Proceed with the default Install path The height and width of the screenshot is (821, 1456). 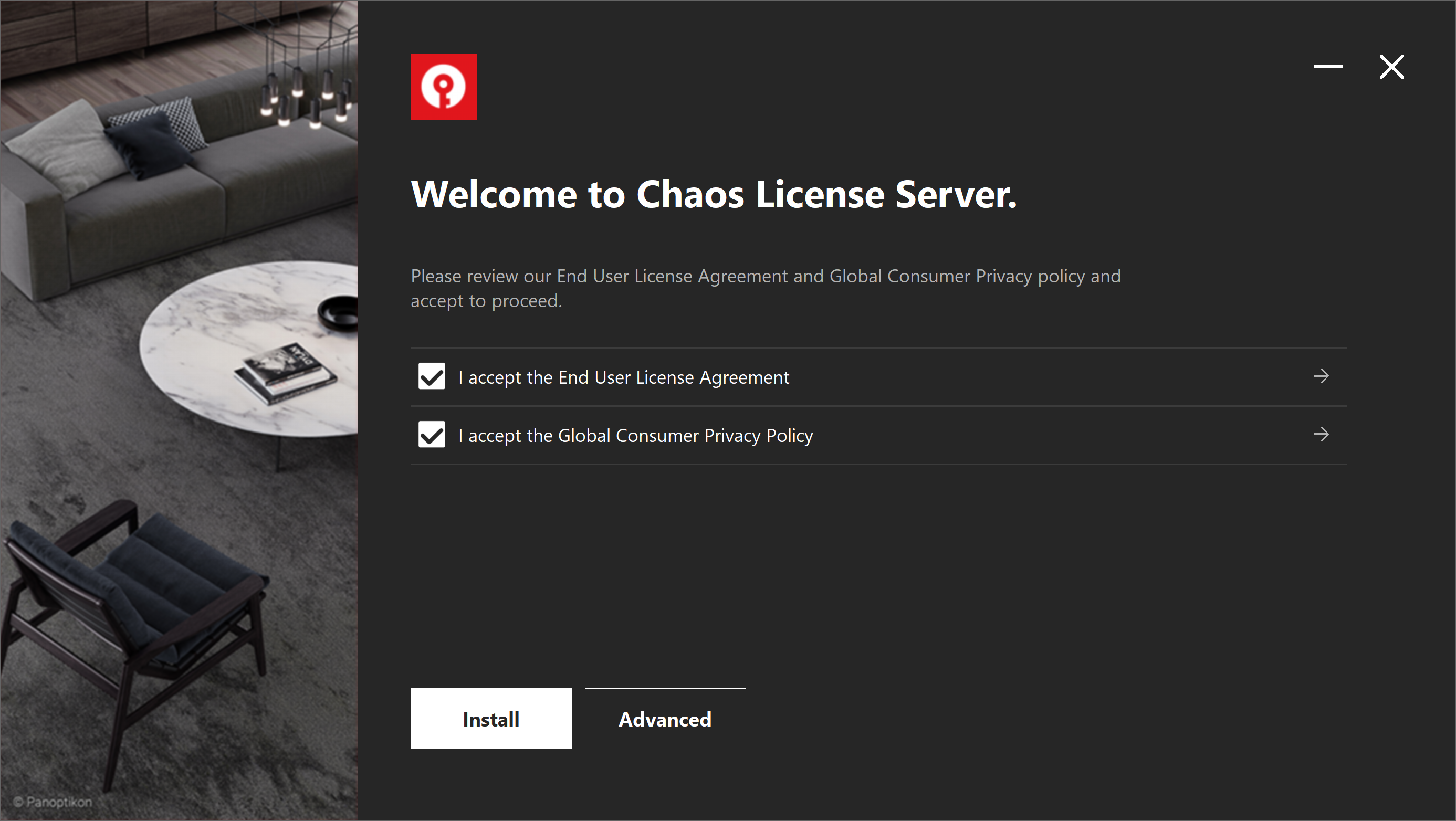pyautogui.click(x=490, y=719)
